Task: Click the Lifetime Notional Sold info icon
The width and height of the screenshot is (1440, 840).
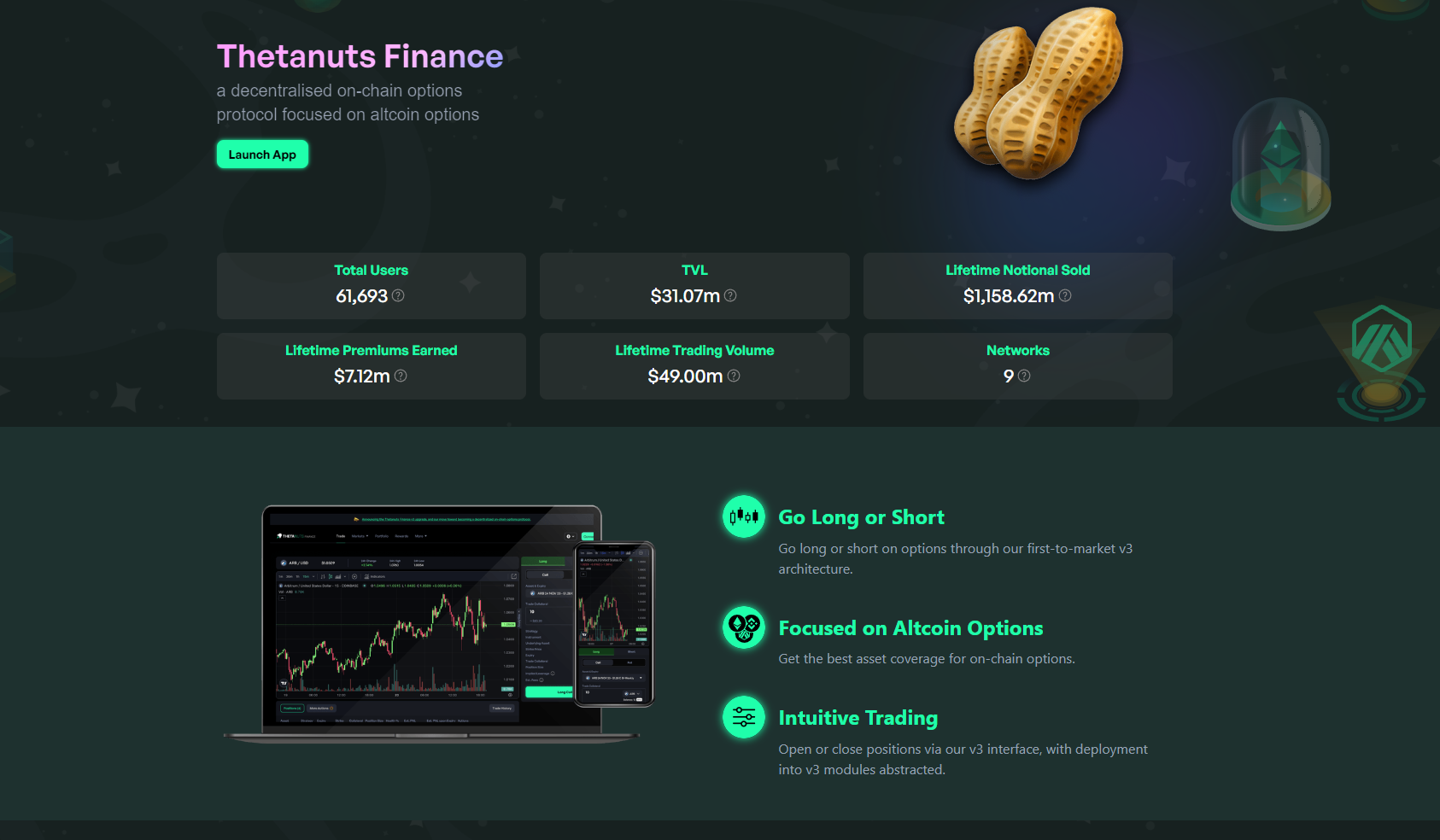Action: [x=1065, y=295]
